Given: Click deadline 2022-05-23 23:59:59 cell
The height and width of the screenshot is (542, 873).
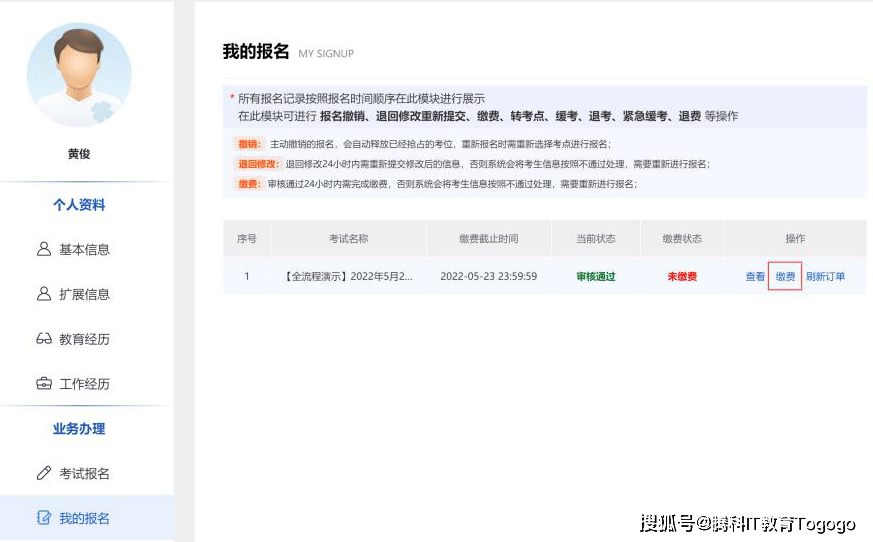Looking at the screenshot, I should [x=489, y=276].
